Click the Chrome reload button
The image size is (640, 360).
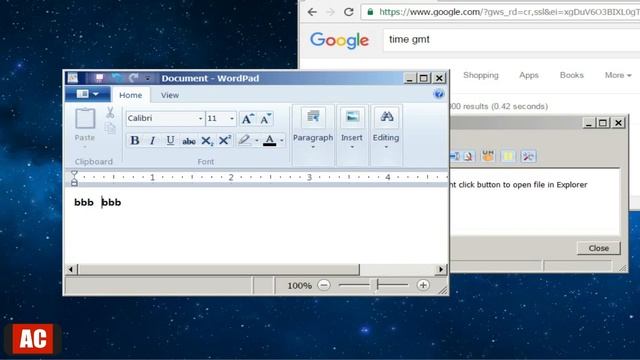pyautogui.click(x=349, y=12)
